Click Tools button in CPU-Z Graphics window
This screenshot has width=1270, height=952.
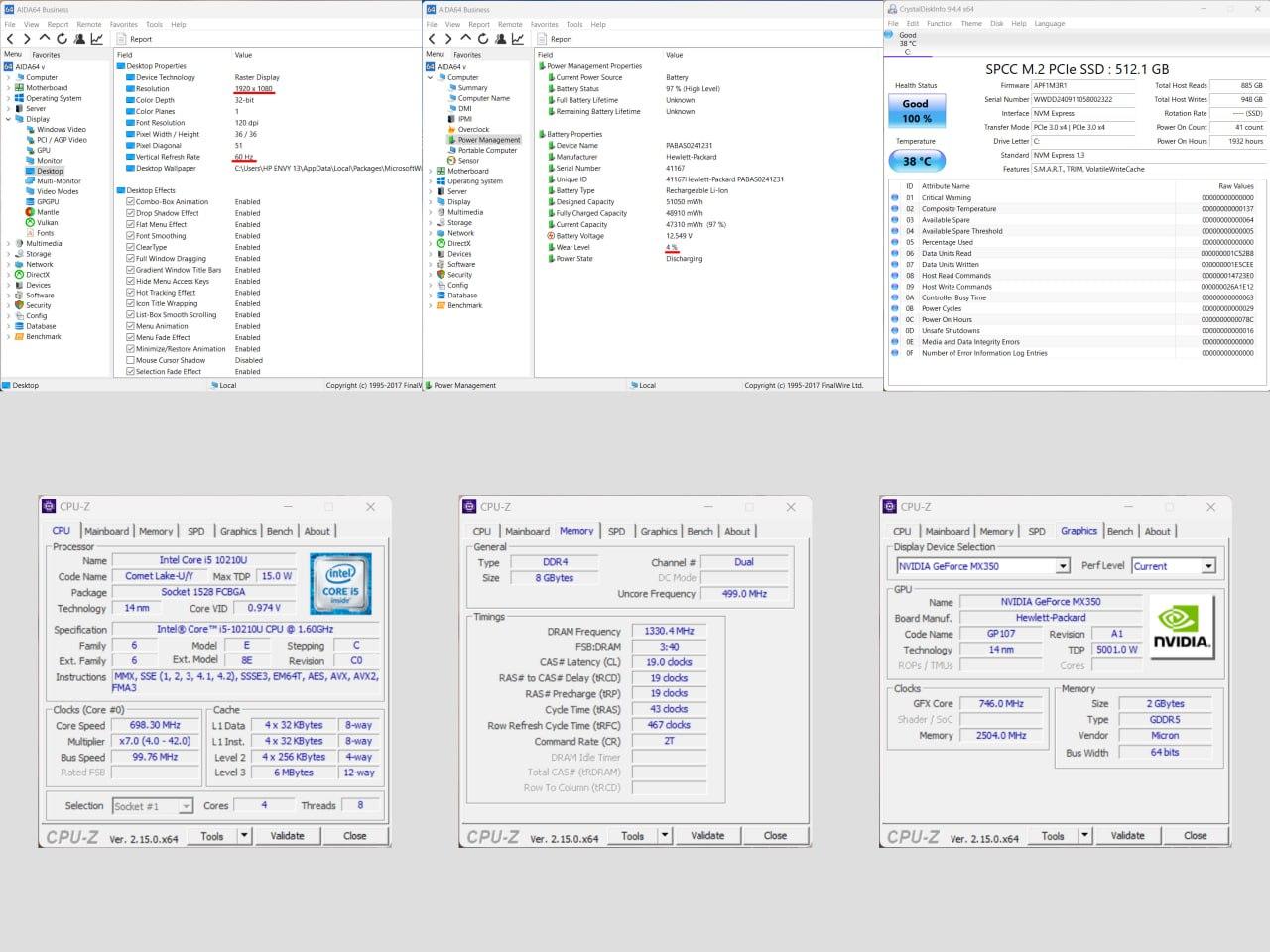pyautogui.click(x=1053, y=835)
